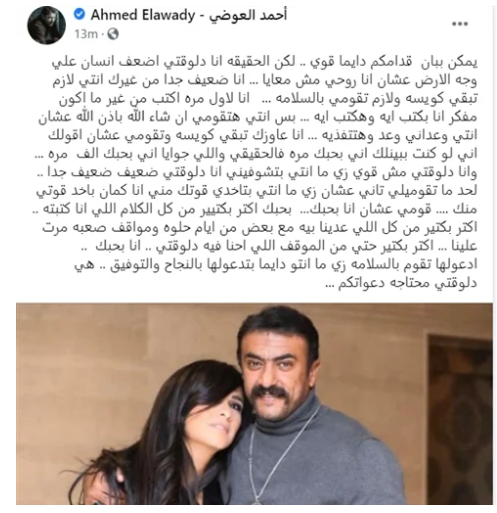The height and width of the screenshot is (513, 497).
Task: Click the blue verified badge
Action: (x=79, y=14)
